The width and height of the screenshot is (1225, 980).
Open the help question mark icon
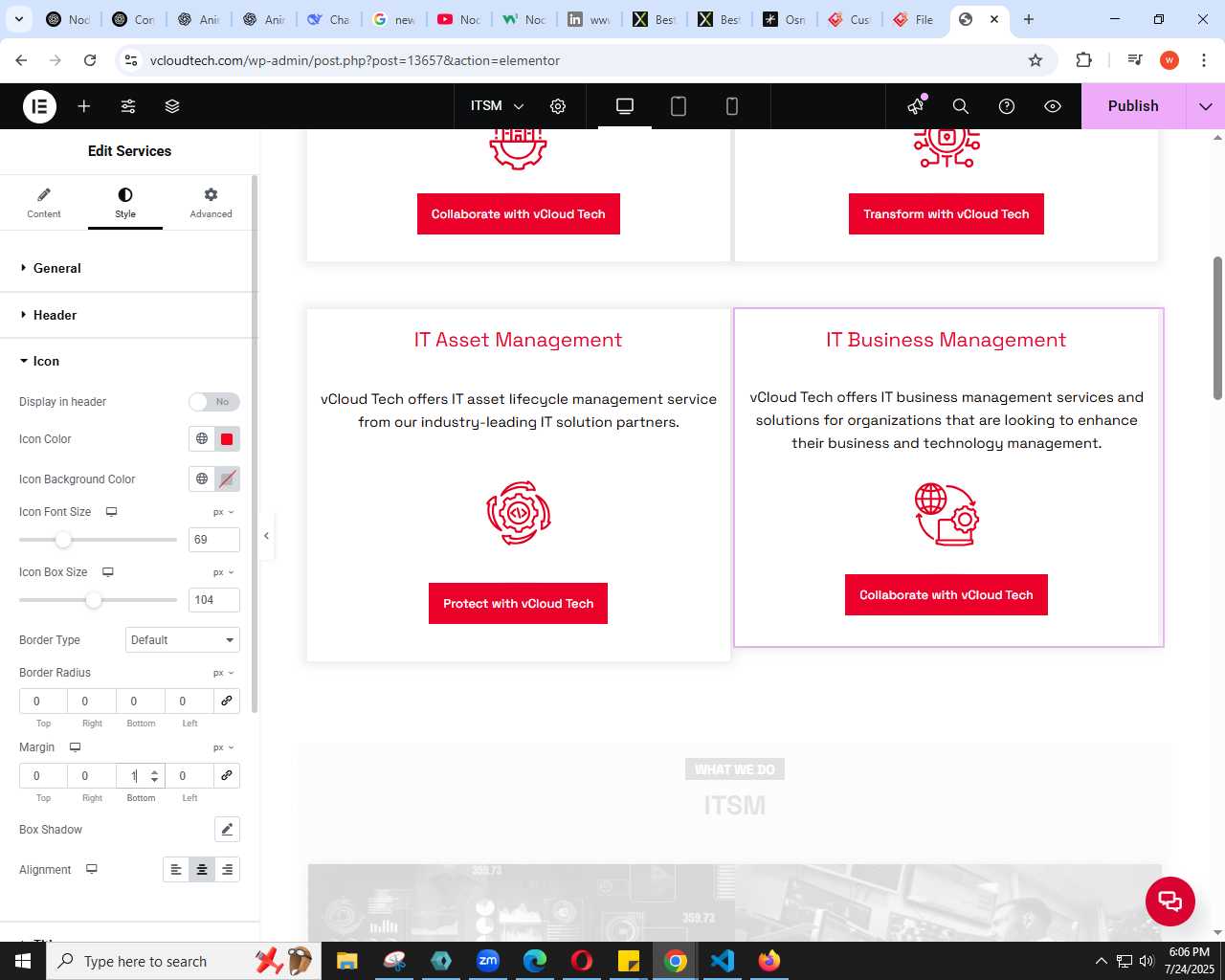tap(1007, 106)
